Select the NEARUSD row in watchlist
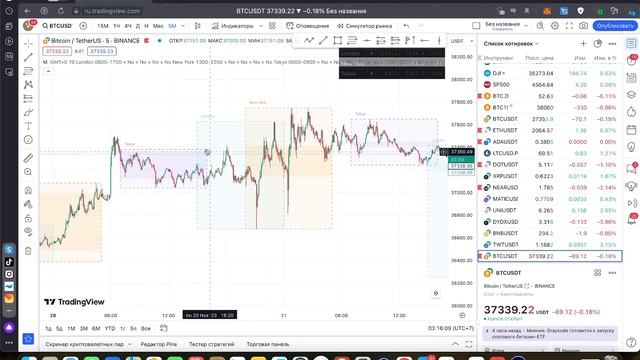The height and width of the screenshot is (360, 640). (x=550, y=187)
